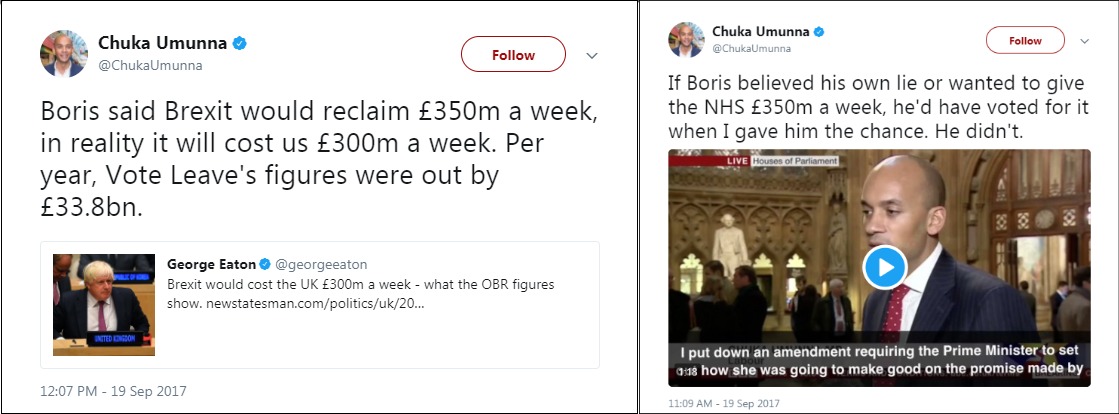Open the @georgeeaton handle
Screen dimensions: 1119x414
(x=321, y=264)
